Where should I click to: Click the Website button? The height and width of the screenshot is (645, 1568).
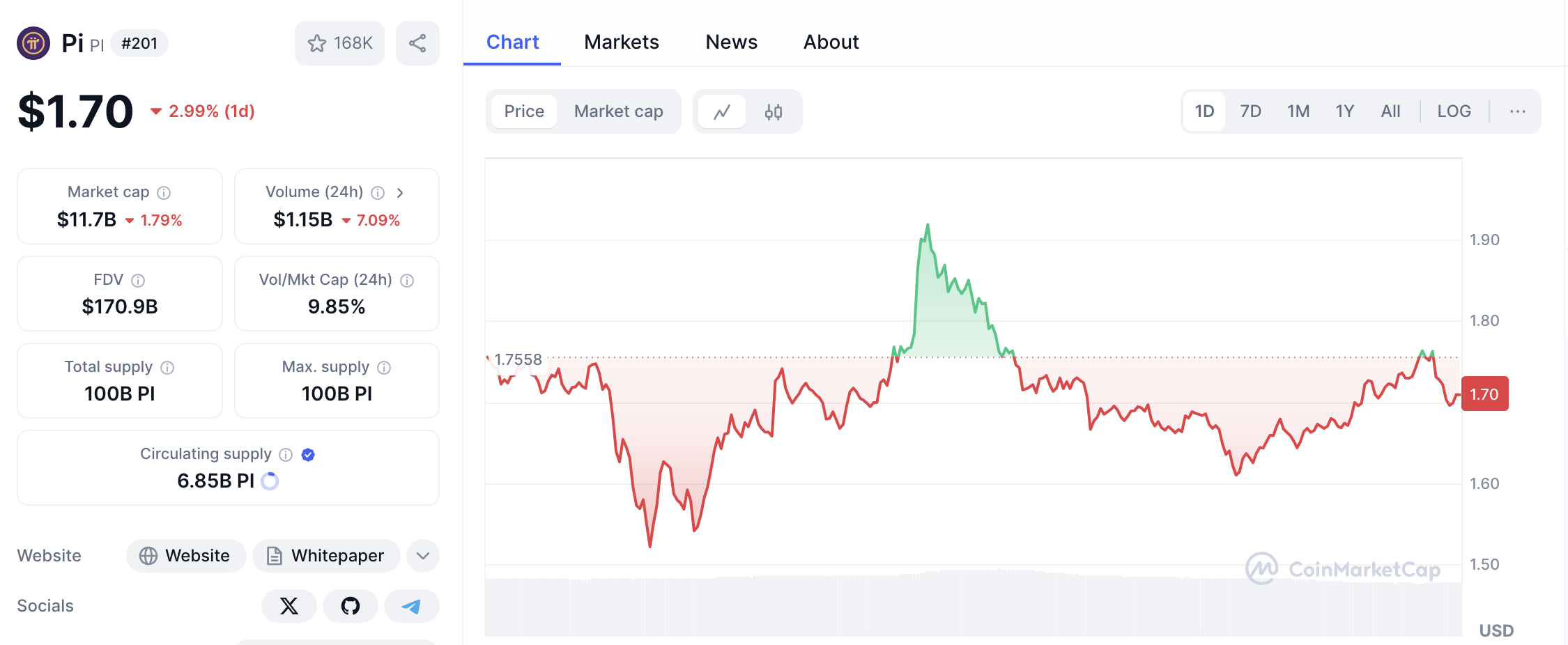(x=185, y=556)
